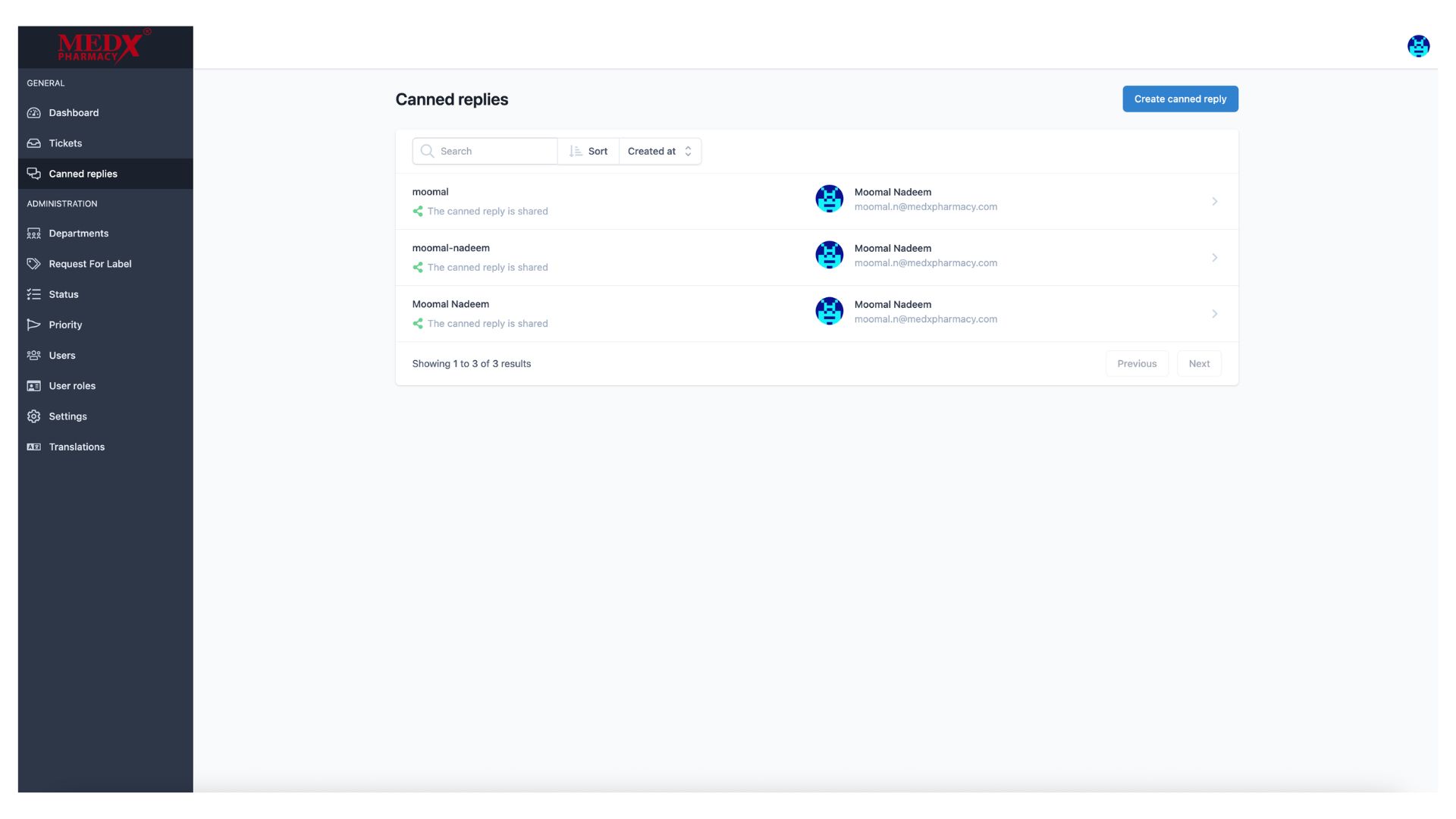Image resolution: width=1456 pixels, height=819 pixels.
Task: Click author avatar in the moomal row
Action: click(829, 199)
